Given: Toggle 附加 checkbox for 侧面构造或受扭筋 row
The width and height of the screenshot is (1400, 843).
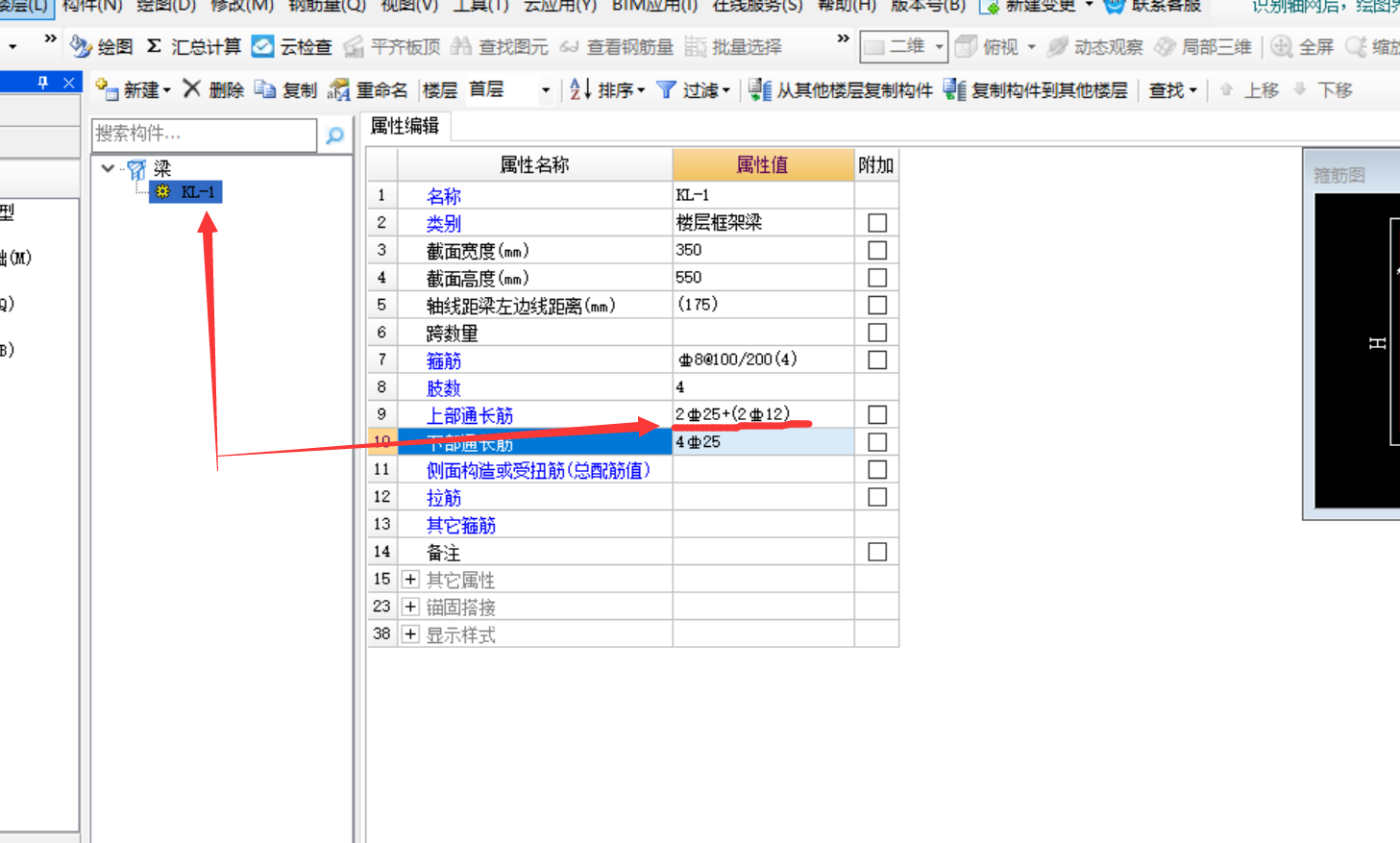Looking at the screenshot, I should point(876,470).
